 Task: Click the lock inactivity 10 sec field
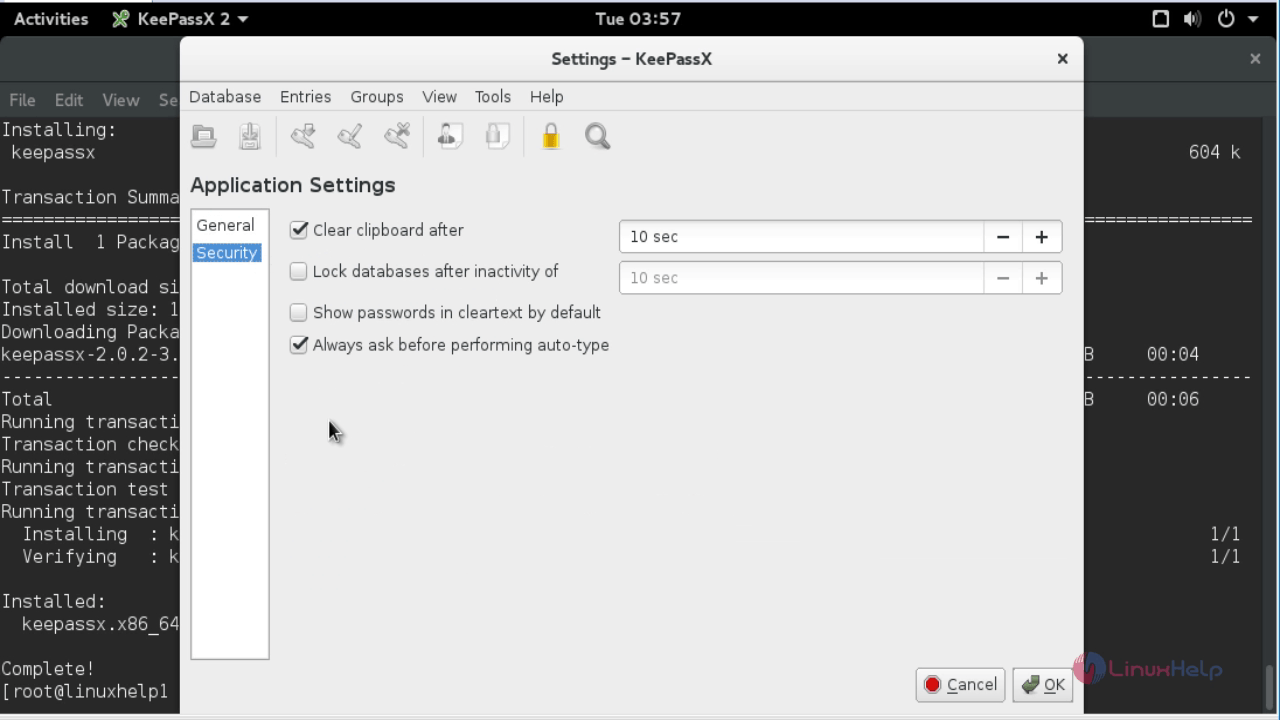click(801, 278)
